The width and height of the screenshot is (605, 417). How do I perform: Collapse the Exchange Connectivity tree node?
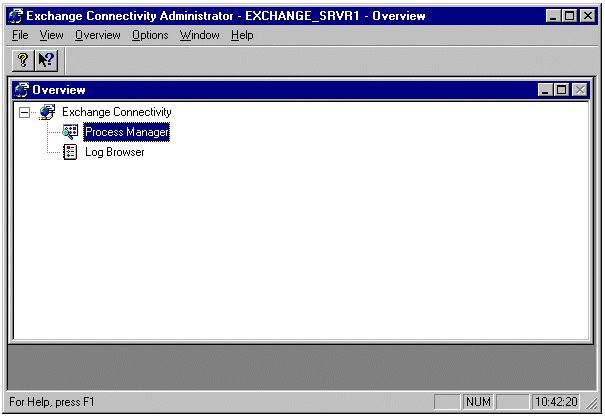point(25,112)
